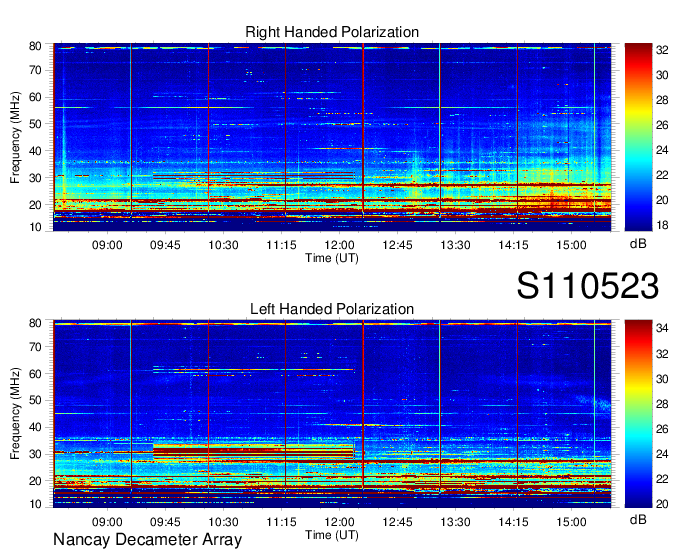Click the 10 MHz tick of Right Handed plot
Viewport: 680px width, 552px height.
pos(35,227)
